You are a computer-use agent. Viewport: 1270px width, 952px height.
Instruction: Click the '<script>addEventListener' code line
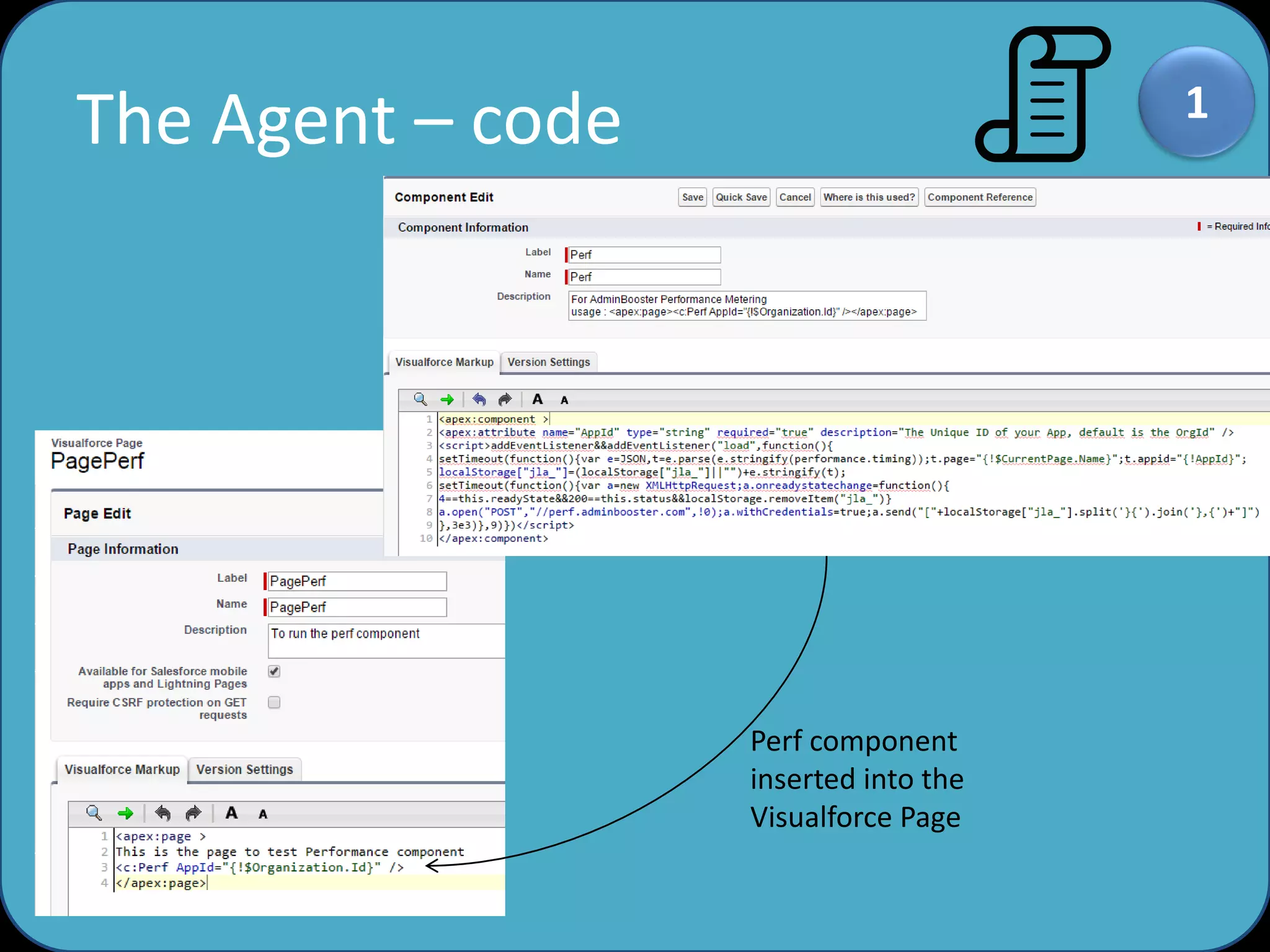tap(636, 446)
